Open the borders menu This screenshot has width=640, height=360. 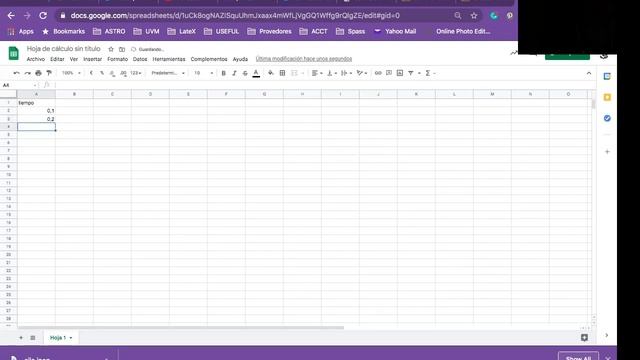[x=282, y=73]
